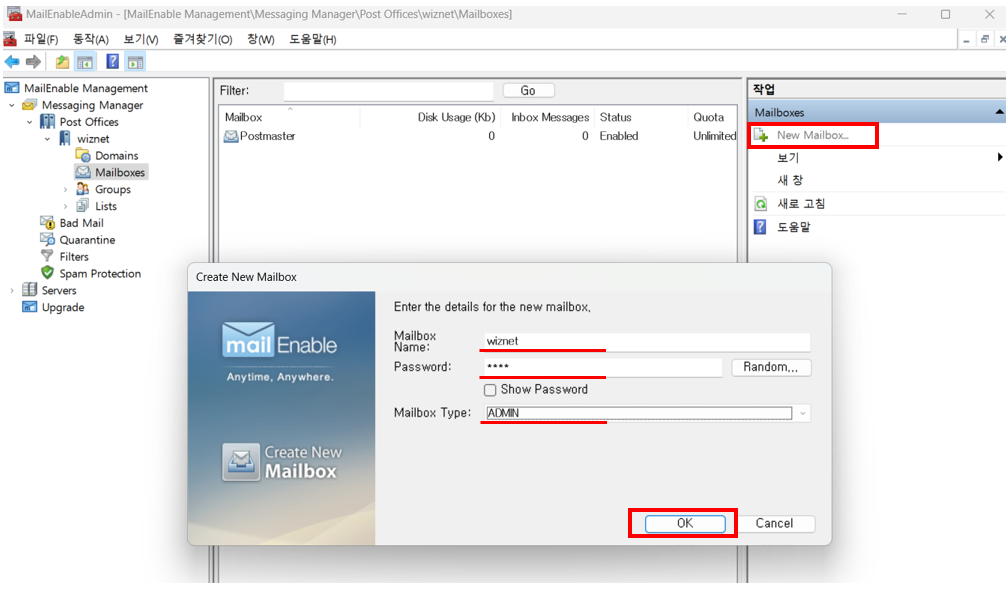Open the blue help toolbar icon
Viewport: 1007px width, 596px height.
112,62
